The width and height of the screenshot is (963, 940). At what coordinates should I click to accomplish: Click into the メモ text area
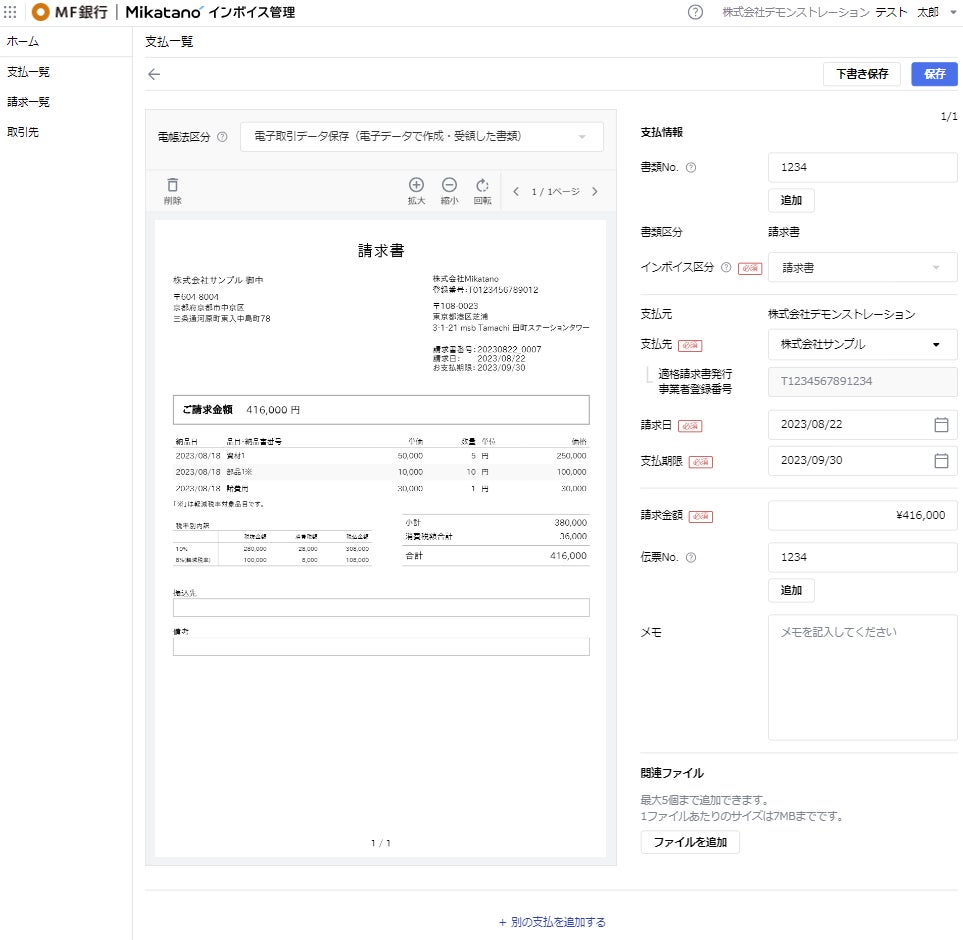coord(862,677)
